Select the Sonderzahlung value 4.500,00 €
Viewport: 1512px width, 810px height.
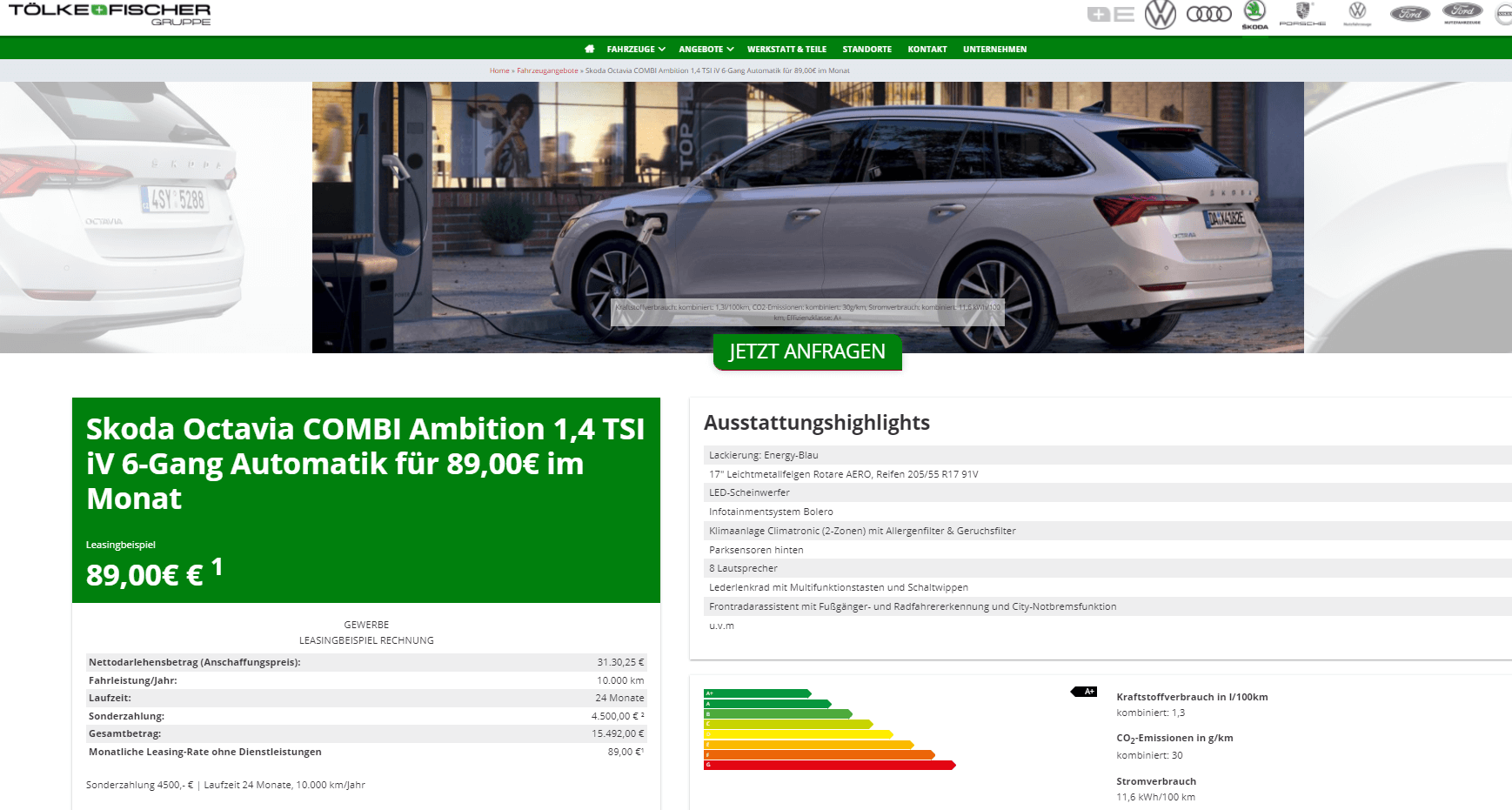click(x=618, y=716)
